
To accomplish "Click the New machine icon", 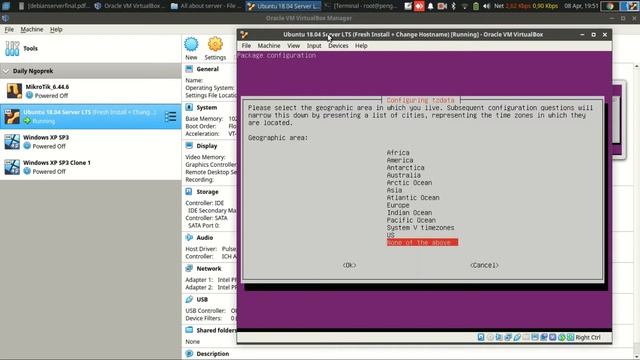I will click(x=191, y=44).
